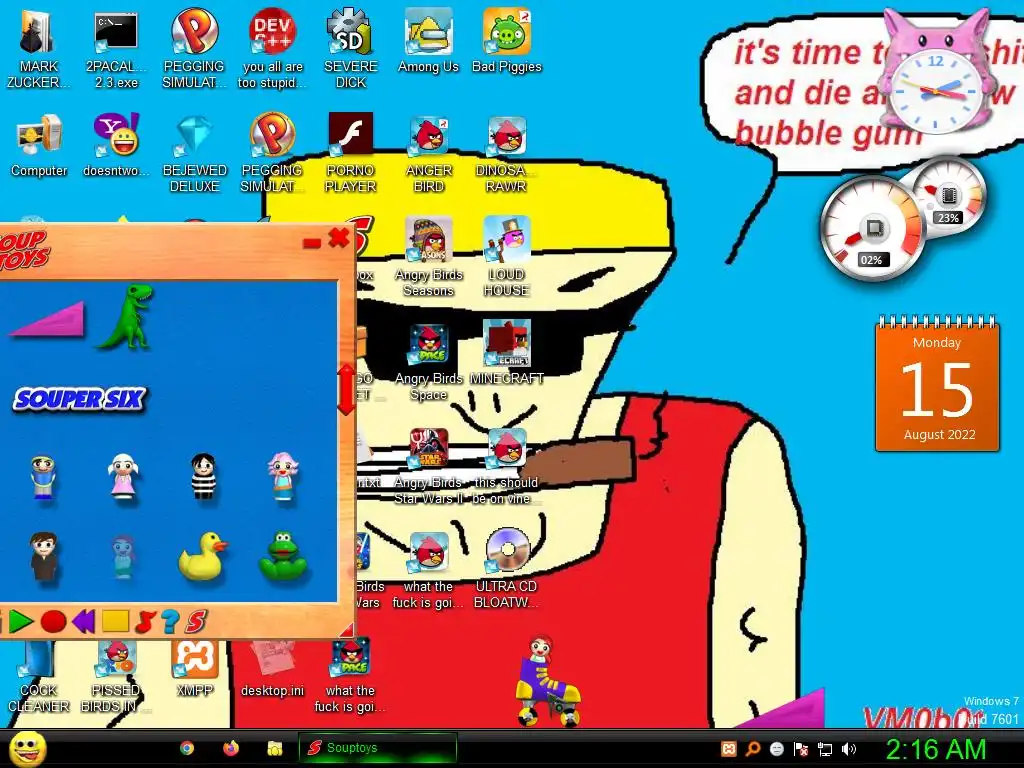The width and height of the screenshot is (1024, 768).
Task: Click the pink cat clock gadget
Action: click(935, 71)
